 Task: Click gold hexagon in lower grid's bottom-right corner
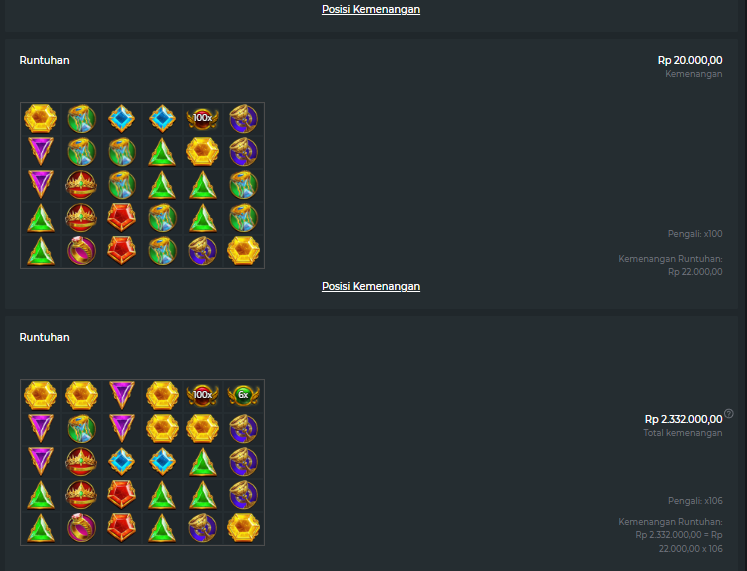(243, 528)
